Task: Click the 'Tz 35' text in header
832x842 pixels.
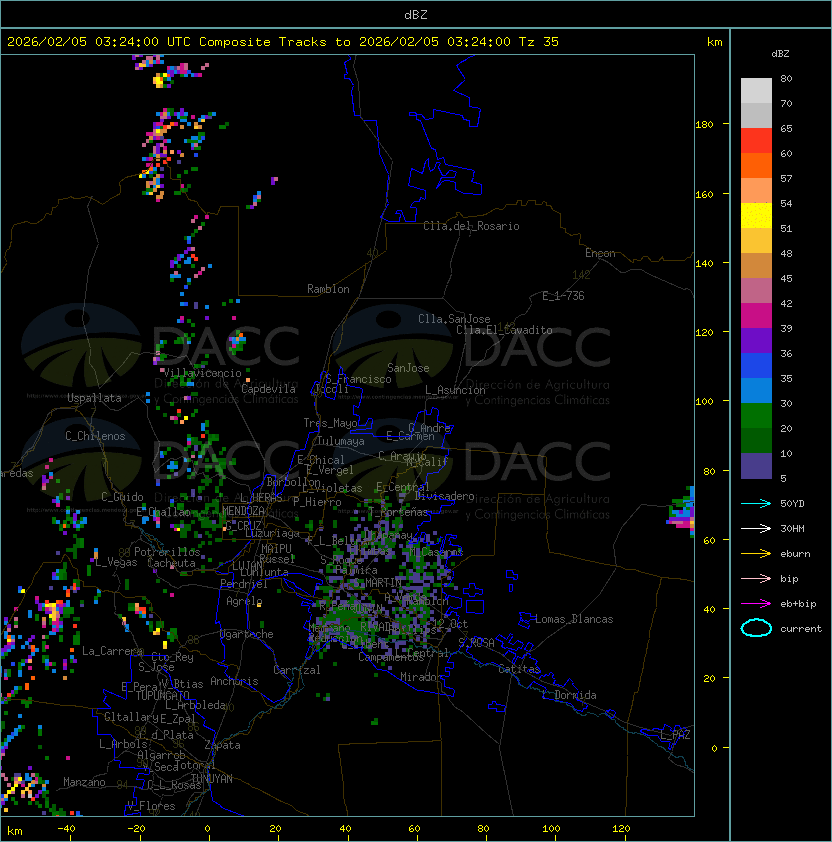Action: pyautogui.click(x=539, y=42)
